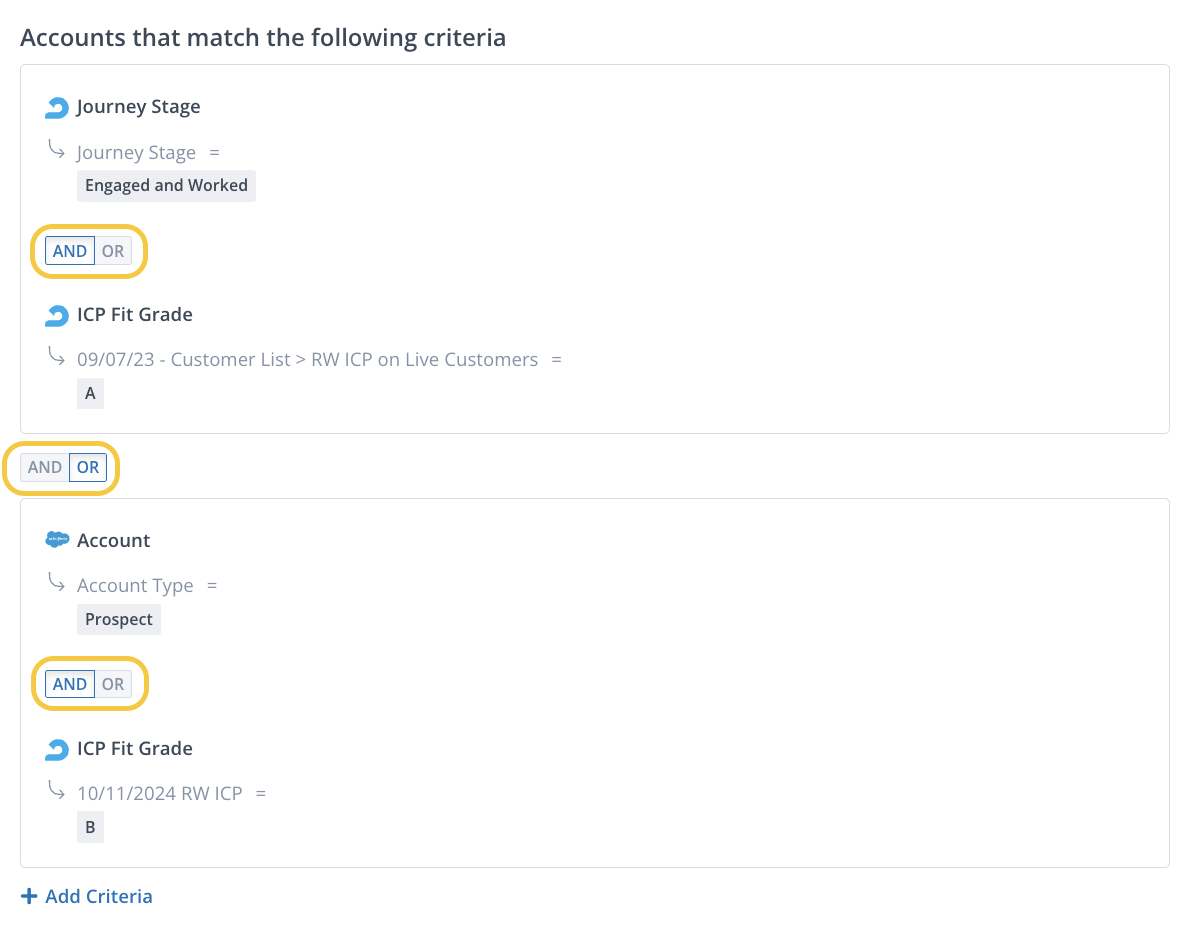Select AND in the first criteria group

pyautogui.click(x=70, y=251)
